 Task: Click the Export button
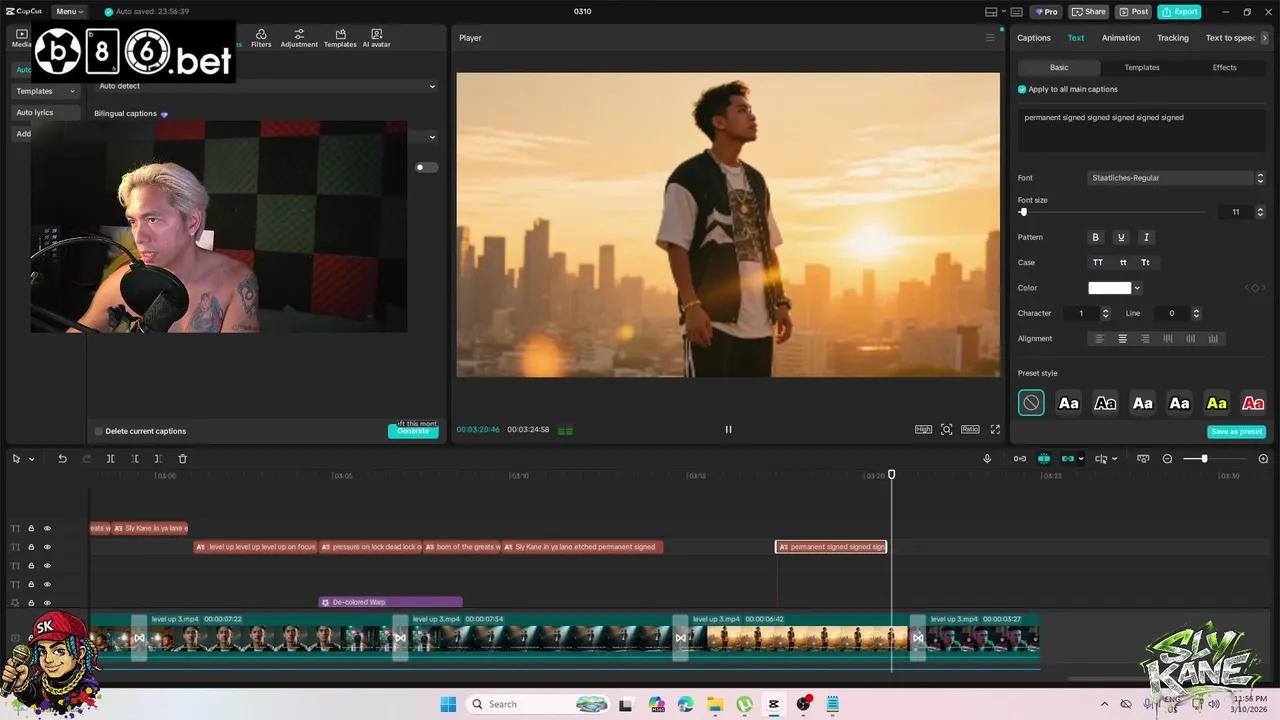(x=1179, y=12)
